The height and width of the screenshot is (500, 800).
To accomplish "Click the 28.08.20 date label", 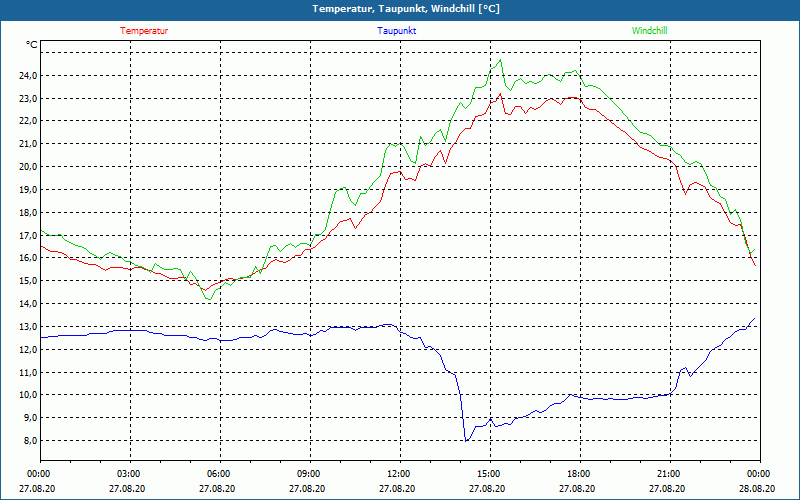I will (x=757, y=488).
